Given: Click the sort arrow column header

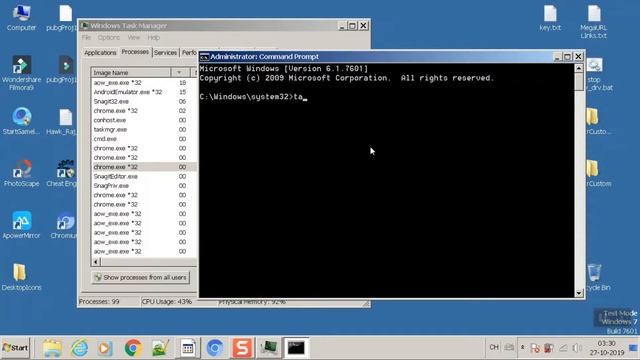Looking at the screenshot, I should (x=179, y=73).
